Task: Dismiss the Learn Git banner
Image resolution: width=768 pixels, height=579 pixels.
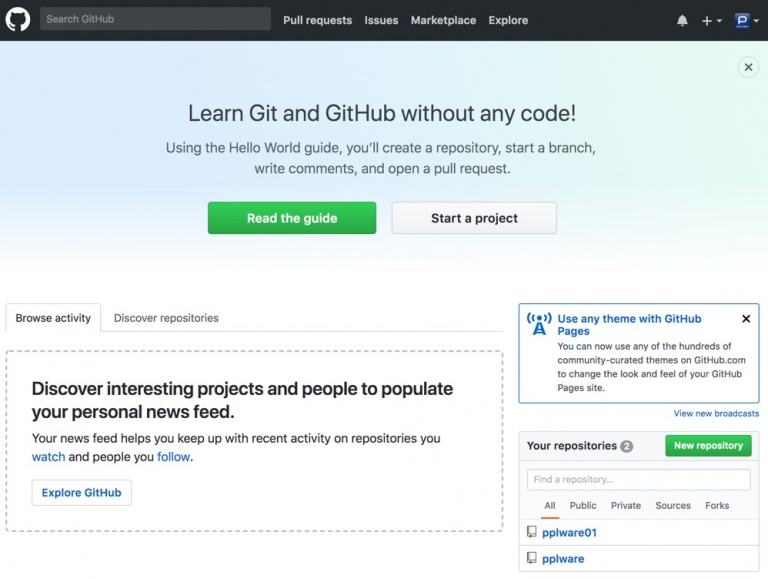Action: click(748, 67)
